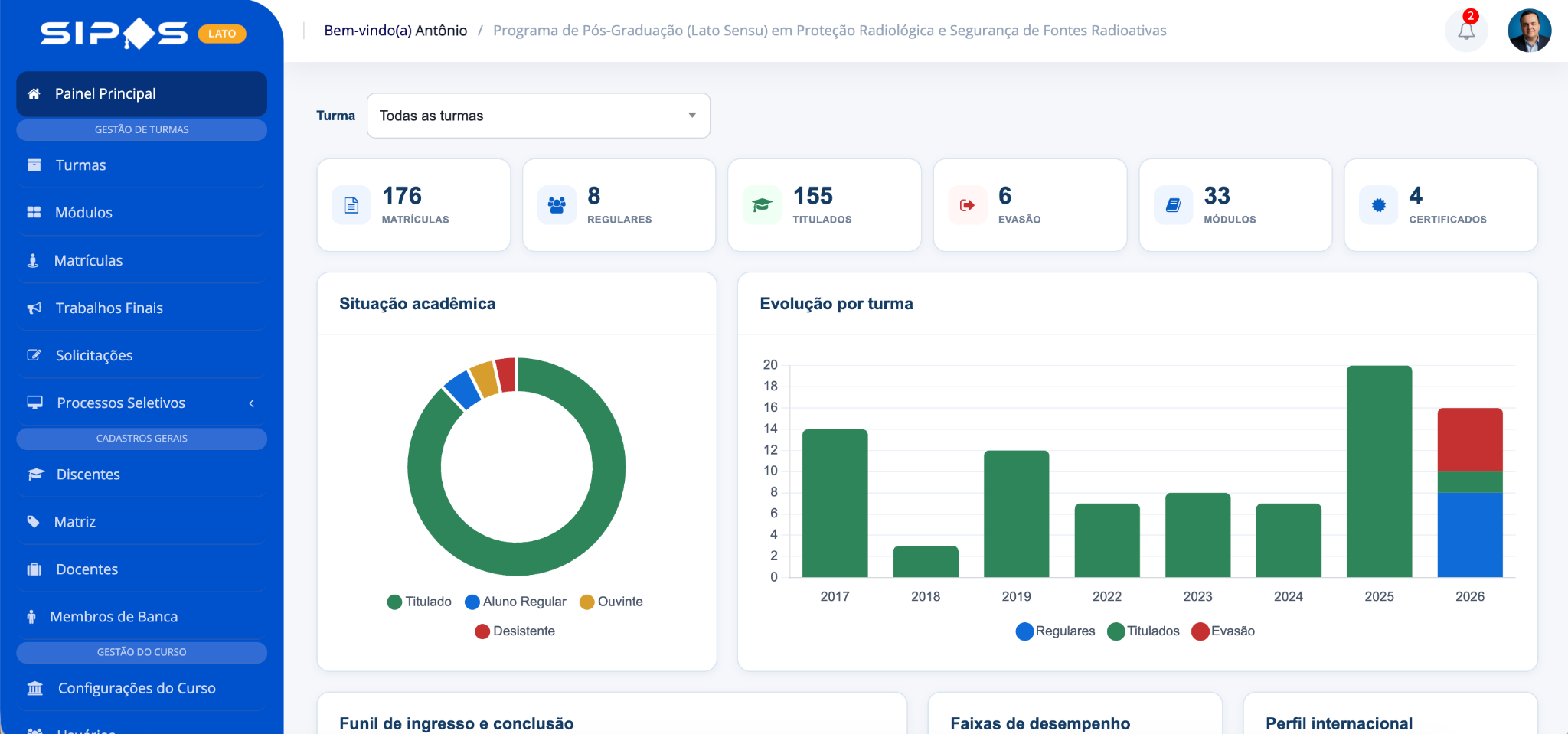Click the Membros de Banca person icon
1568x734 pixels.
pyautogui.click(x=31, y=617)
